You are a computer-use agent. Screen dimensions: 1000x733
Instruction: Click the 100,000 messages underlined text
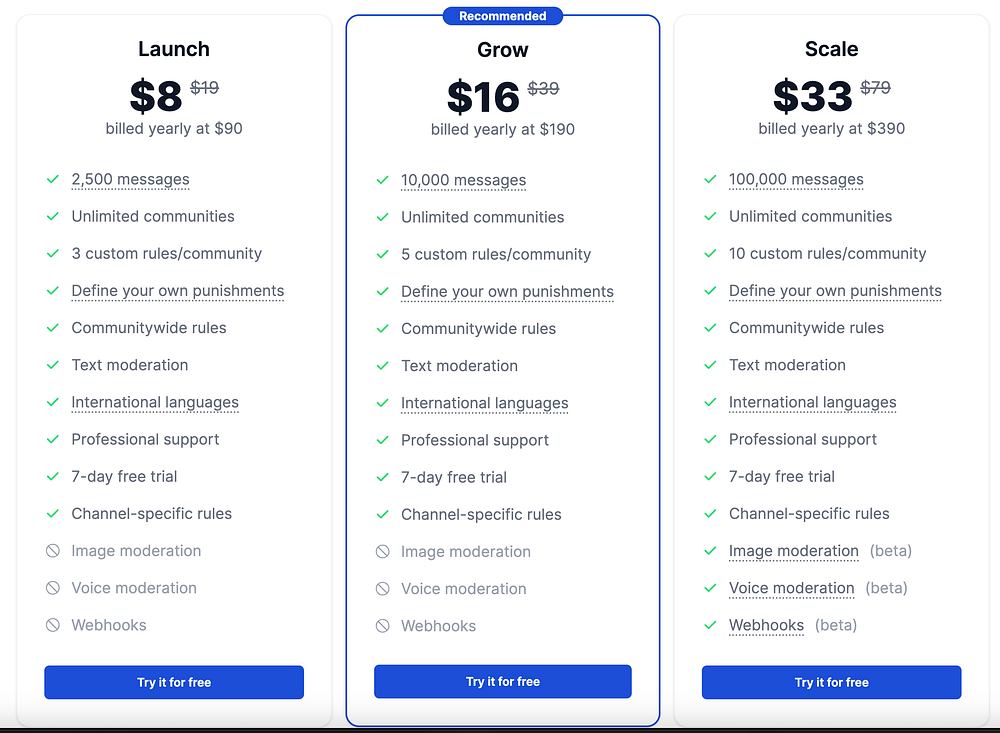point(796,179)
